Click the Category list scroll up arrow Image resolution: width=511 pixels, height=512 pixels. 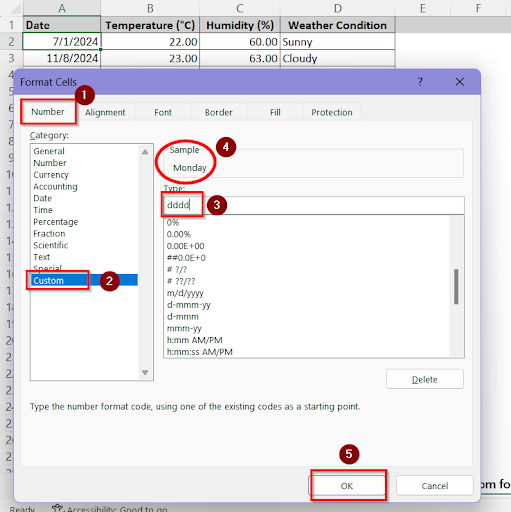[x=145, y=152]
